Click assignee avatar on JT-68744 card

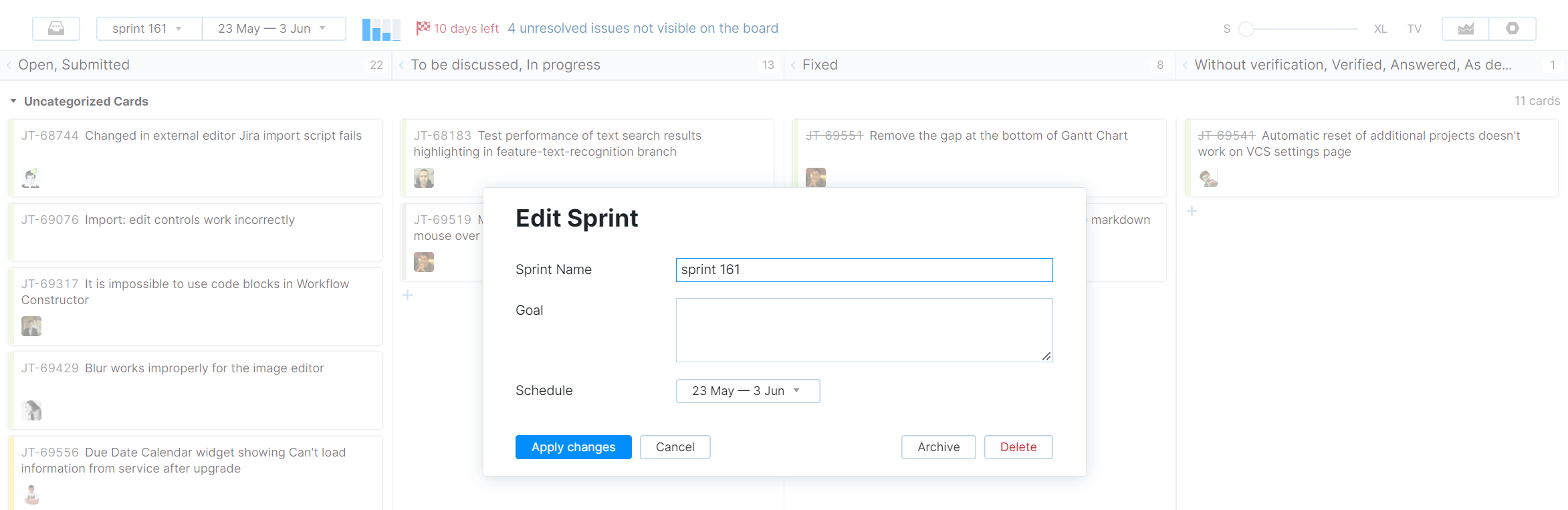tap(31, 178)
